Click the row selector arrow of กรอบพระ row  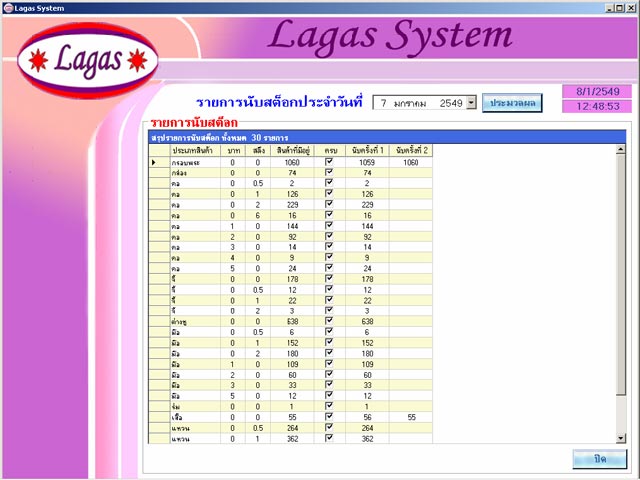154,162
